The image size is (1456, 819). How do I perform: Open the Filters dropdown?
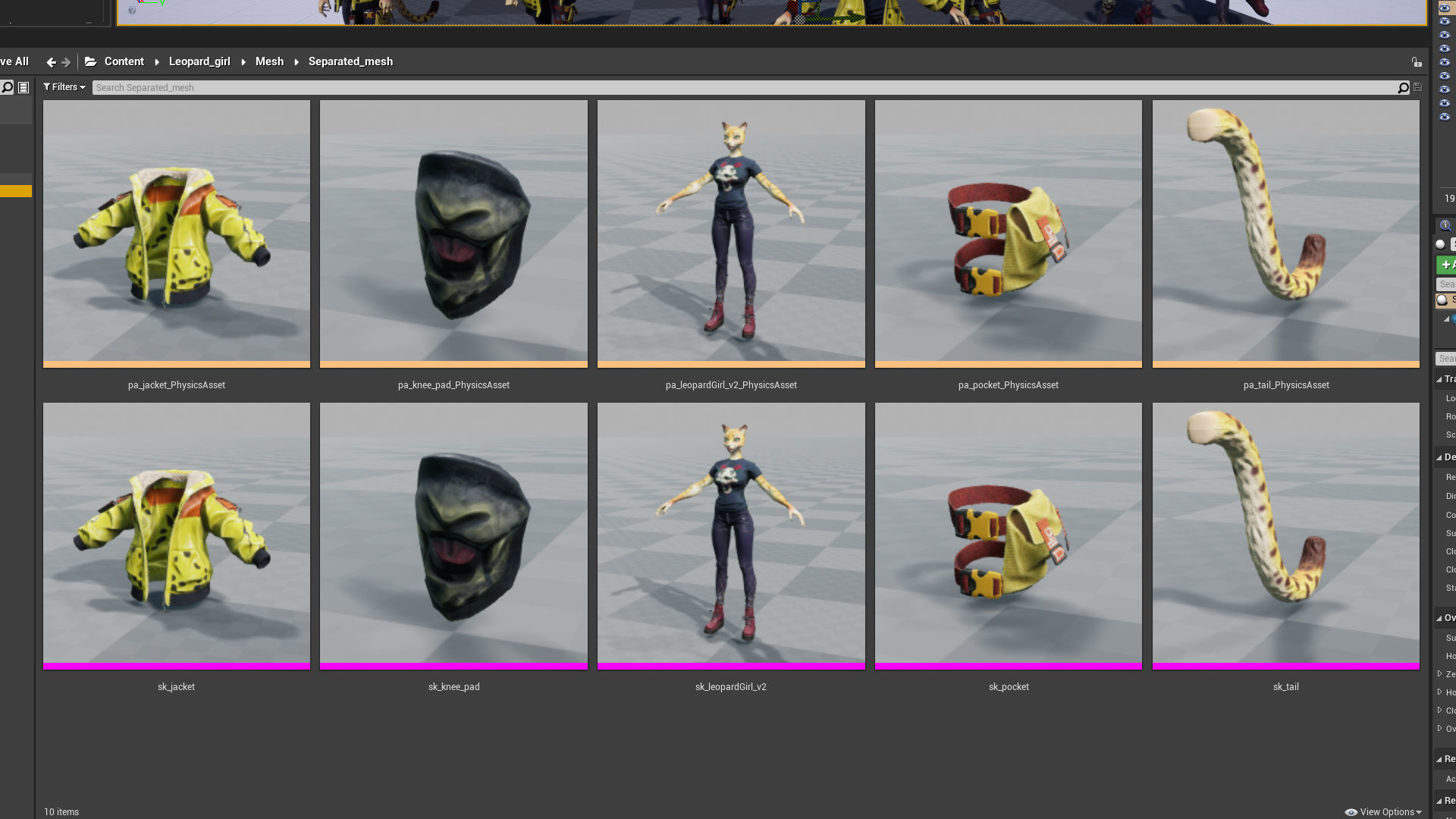point(64,87)
